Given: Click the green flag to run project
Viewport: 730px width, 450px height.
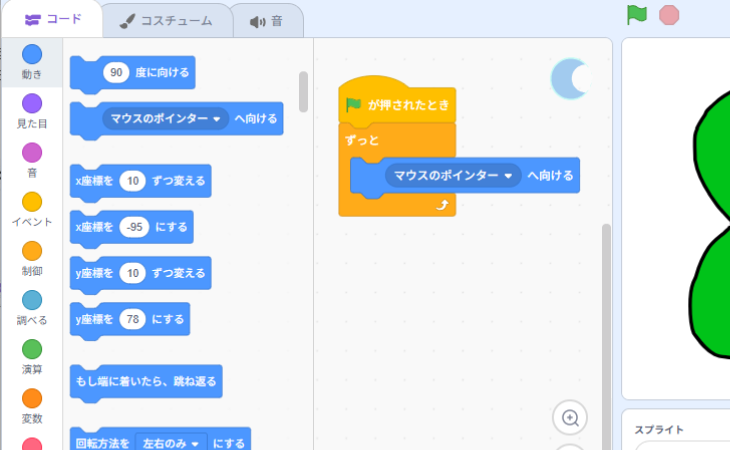Looking at the screenshot, I should pos(636,15).
